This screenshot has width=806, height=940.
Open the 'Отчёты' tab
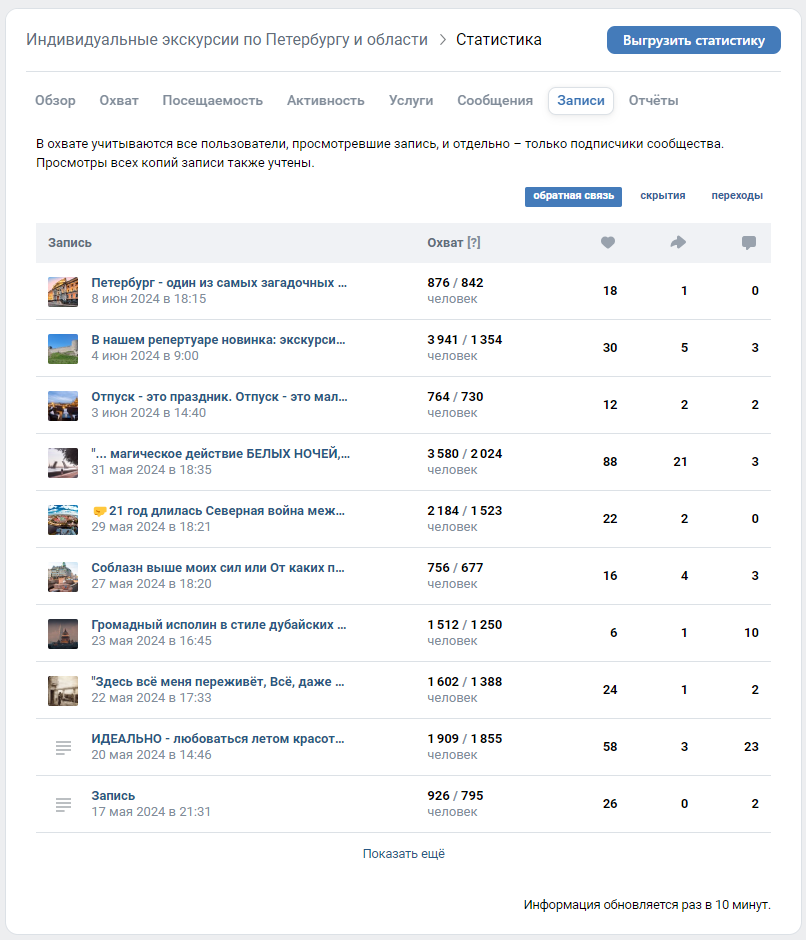[x=654, y=101]
